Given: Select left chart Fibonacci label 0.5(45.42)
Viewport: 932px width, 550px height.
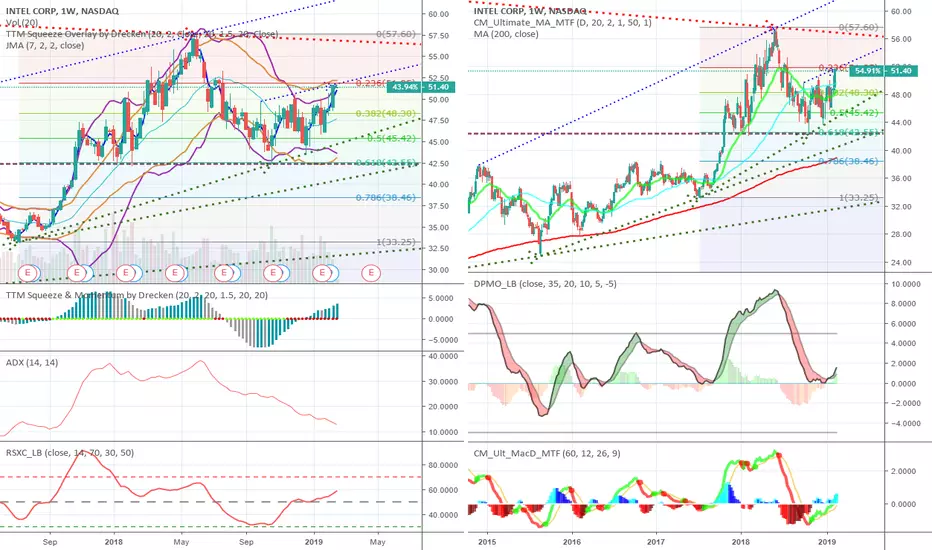Looking at the screenshot, I should (391, 139).
